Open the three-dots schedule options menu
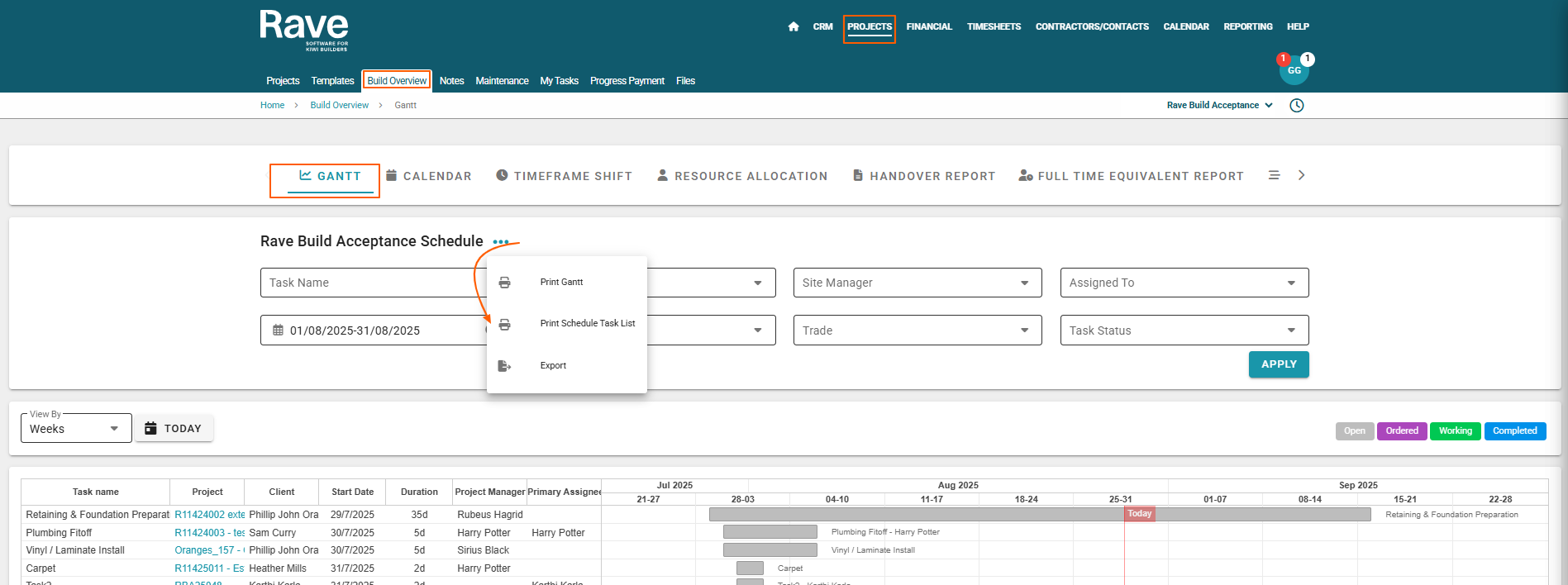The height and width of the screenshot is (585, 1568). click(501, 242)
